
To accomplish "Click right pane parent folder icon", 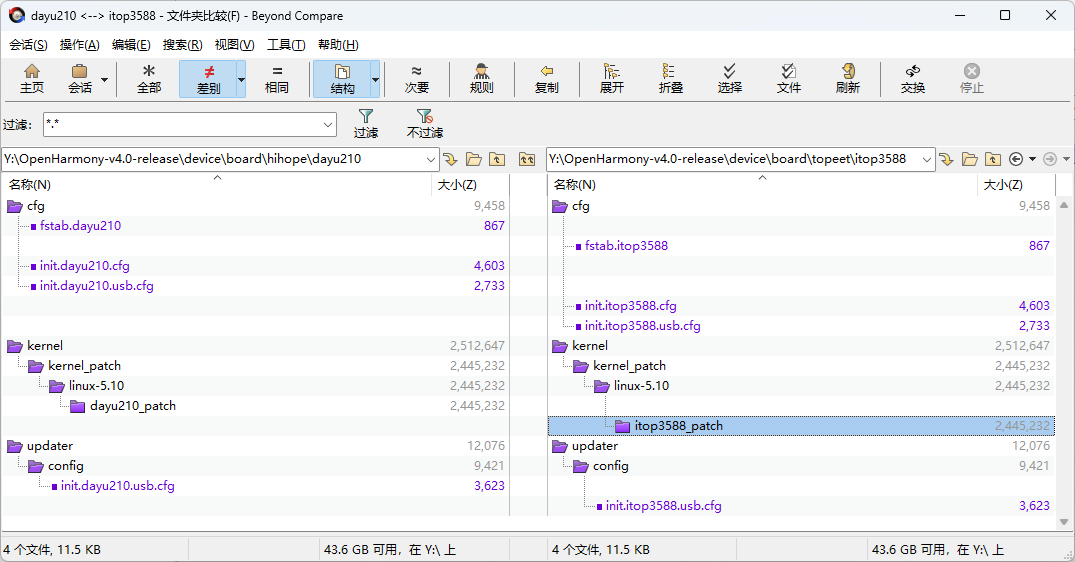I will (x=993, y=159).
